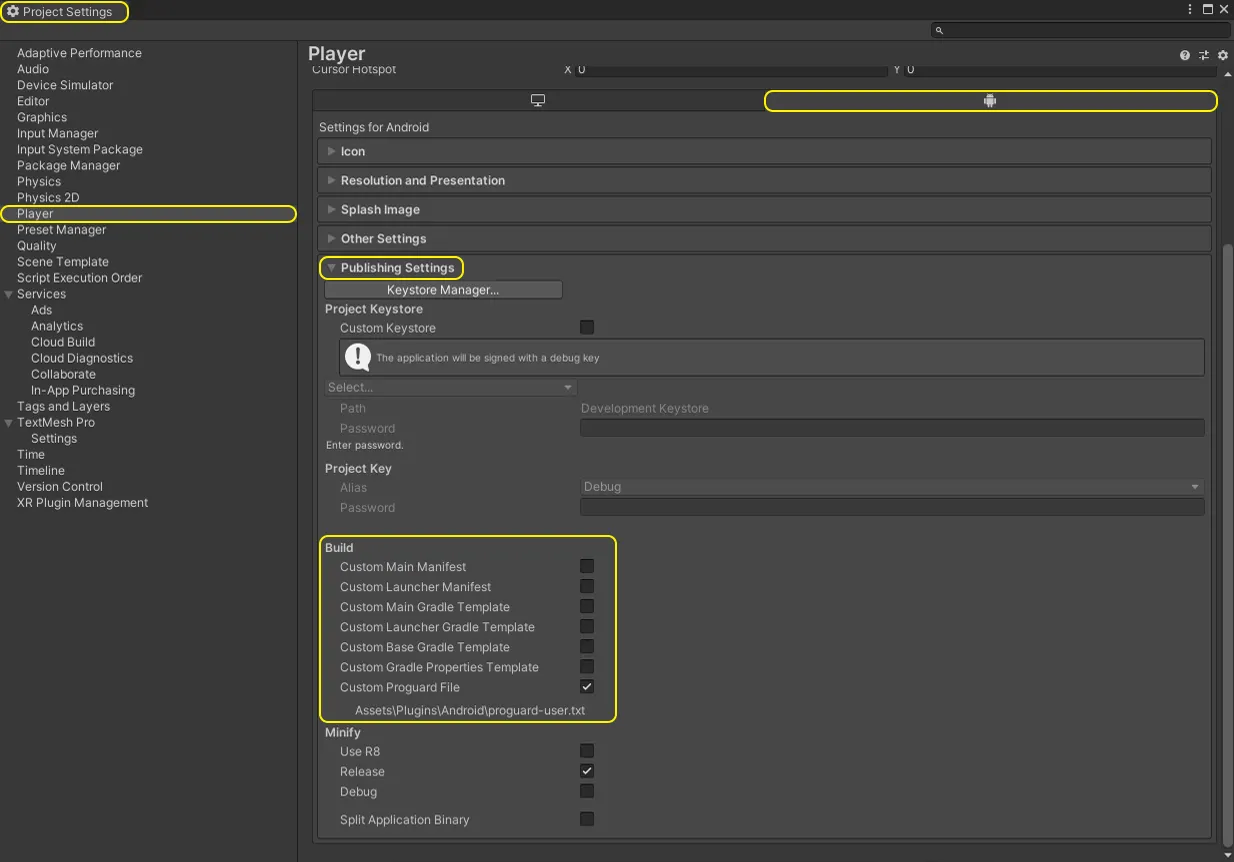
Task: Collapse the Services tree group
Action: pos(9,294)
